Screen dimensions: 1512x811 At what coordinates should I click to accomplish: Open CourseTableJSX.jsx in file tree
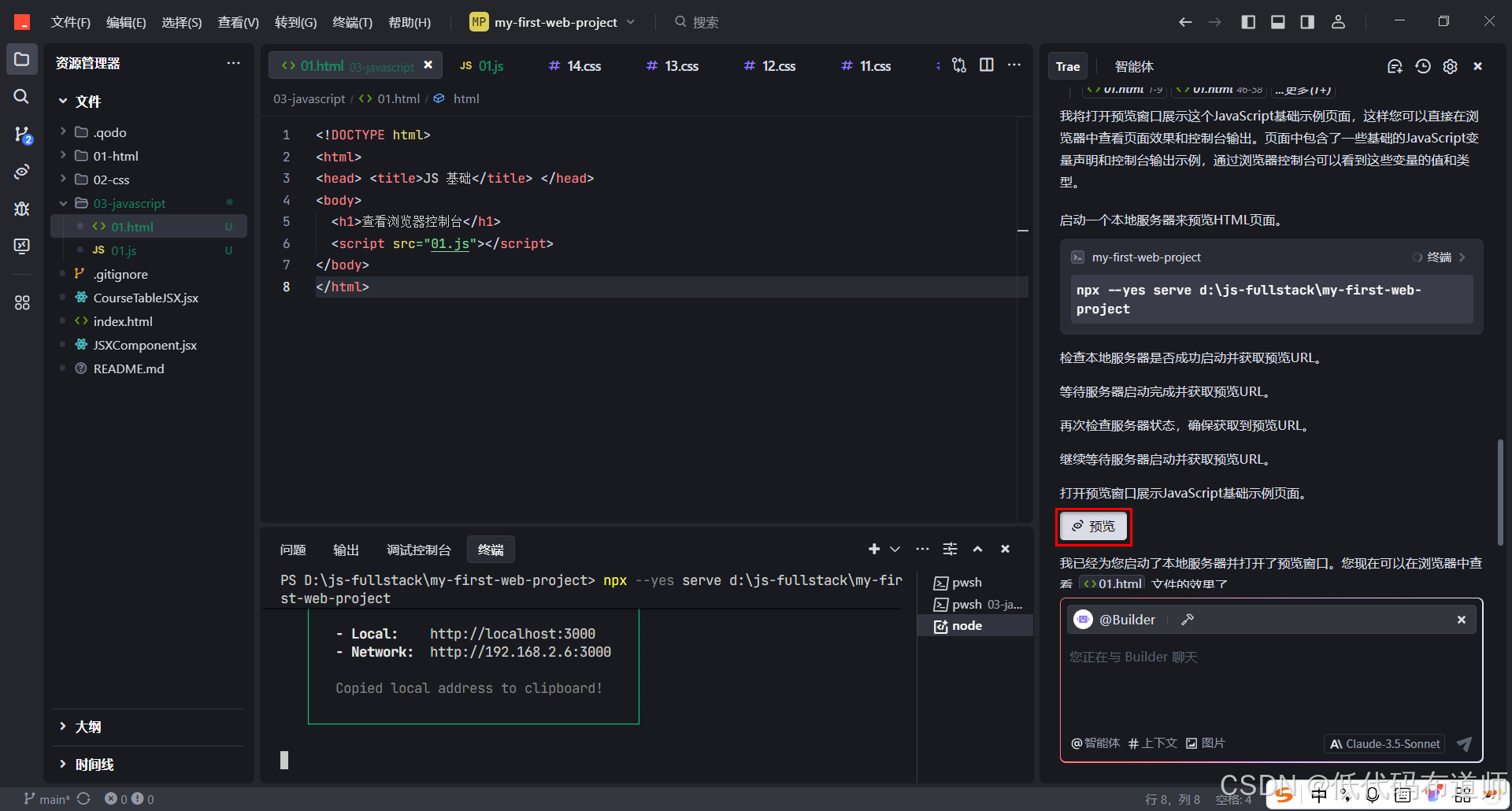click(146, 298)
